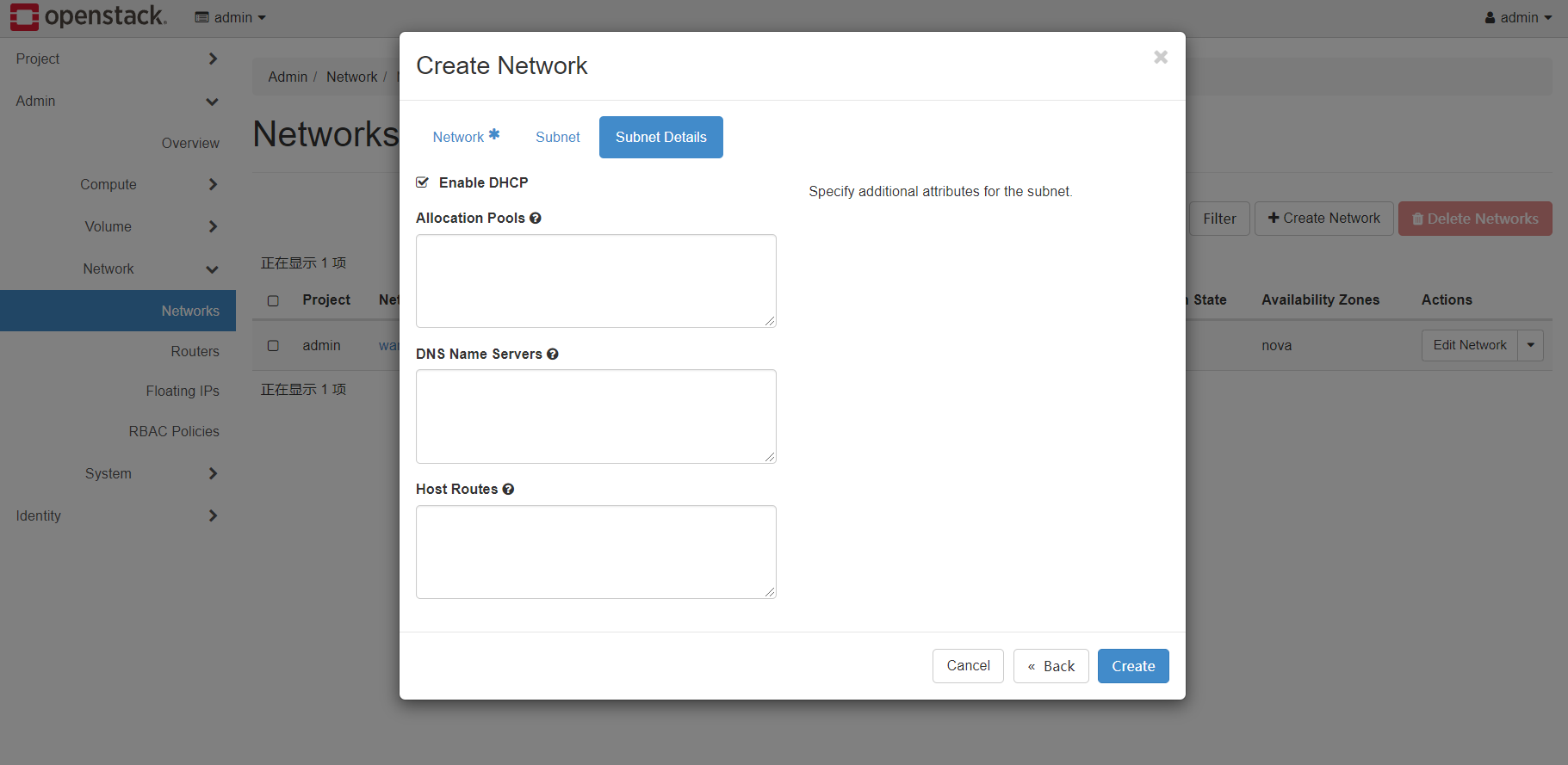Viewport: 1568px width, 765px height.
Task: Click the admin project cell in table
Action: click(321, 345)
